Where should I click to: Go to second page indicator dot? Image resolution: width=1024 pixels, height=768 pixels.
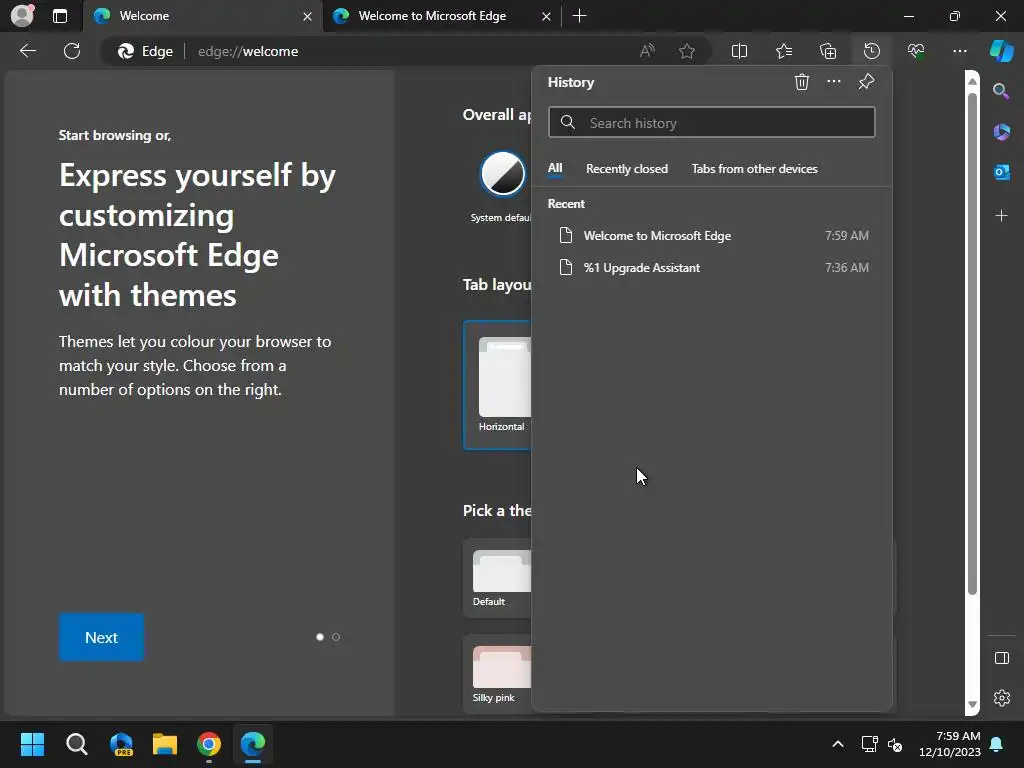tap(336, 637)
